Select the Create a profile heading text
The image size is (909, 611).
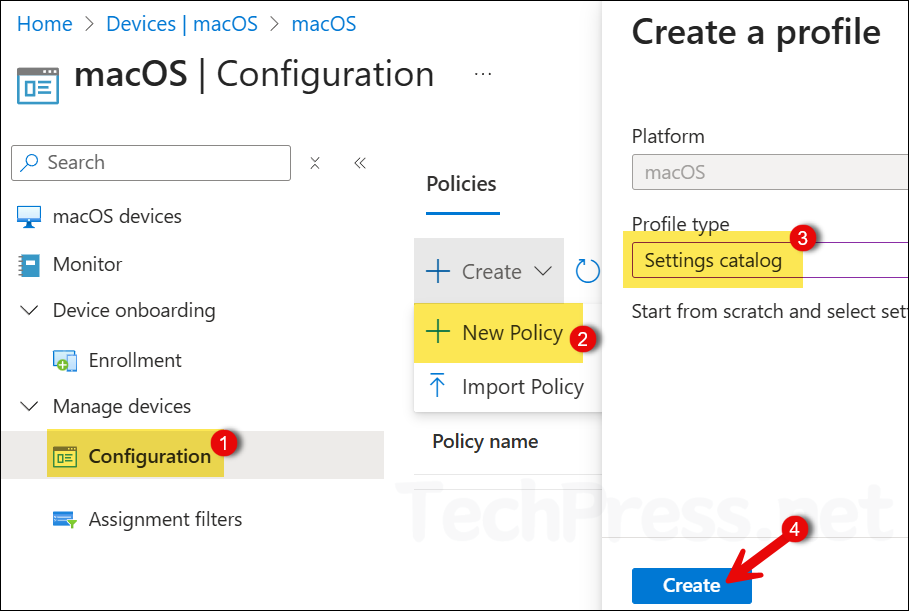[756, 32]
